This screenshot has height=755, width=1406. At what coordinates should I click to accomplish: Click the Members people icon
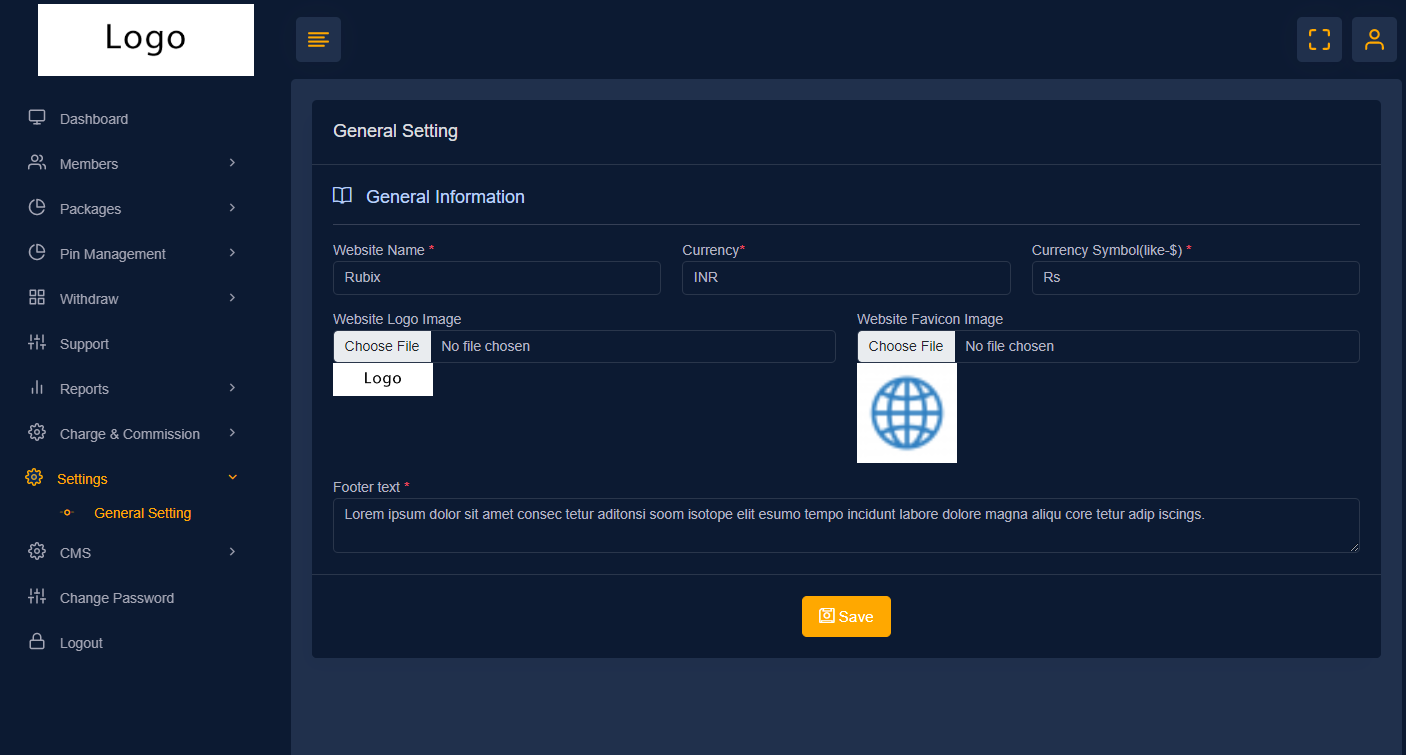pos(37,162)
